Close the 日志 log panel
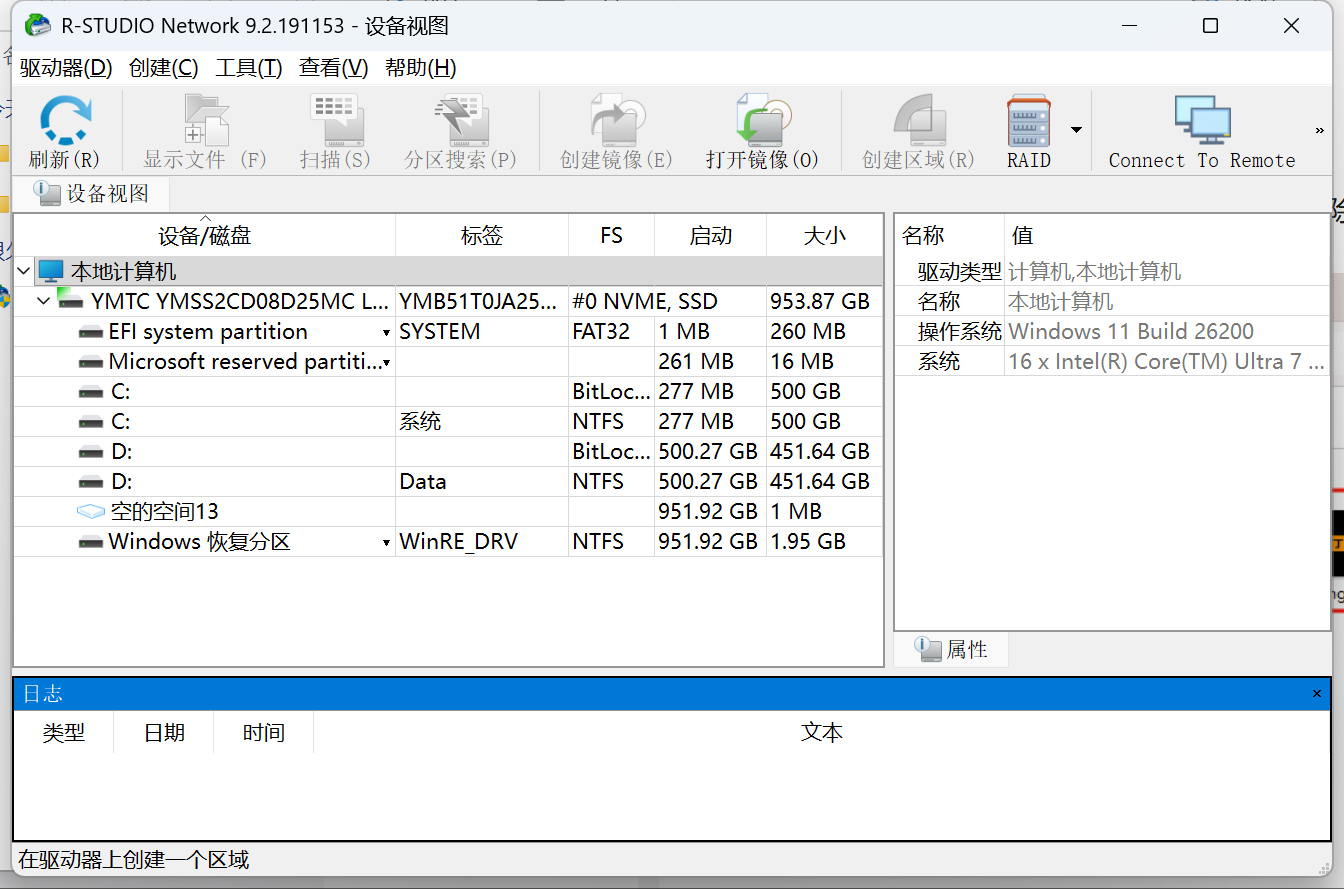Viewport: 1344px width, 889px height. coord(1319,693)
